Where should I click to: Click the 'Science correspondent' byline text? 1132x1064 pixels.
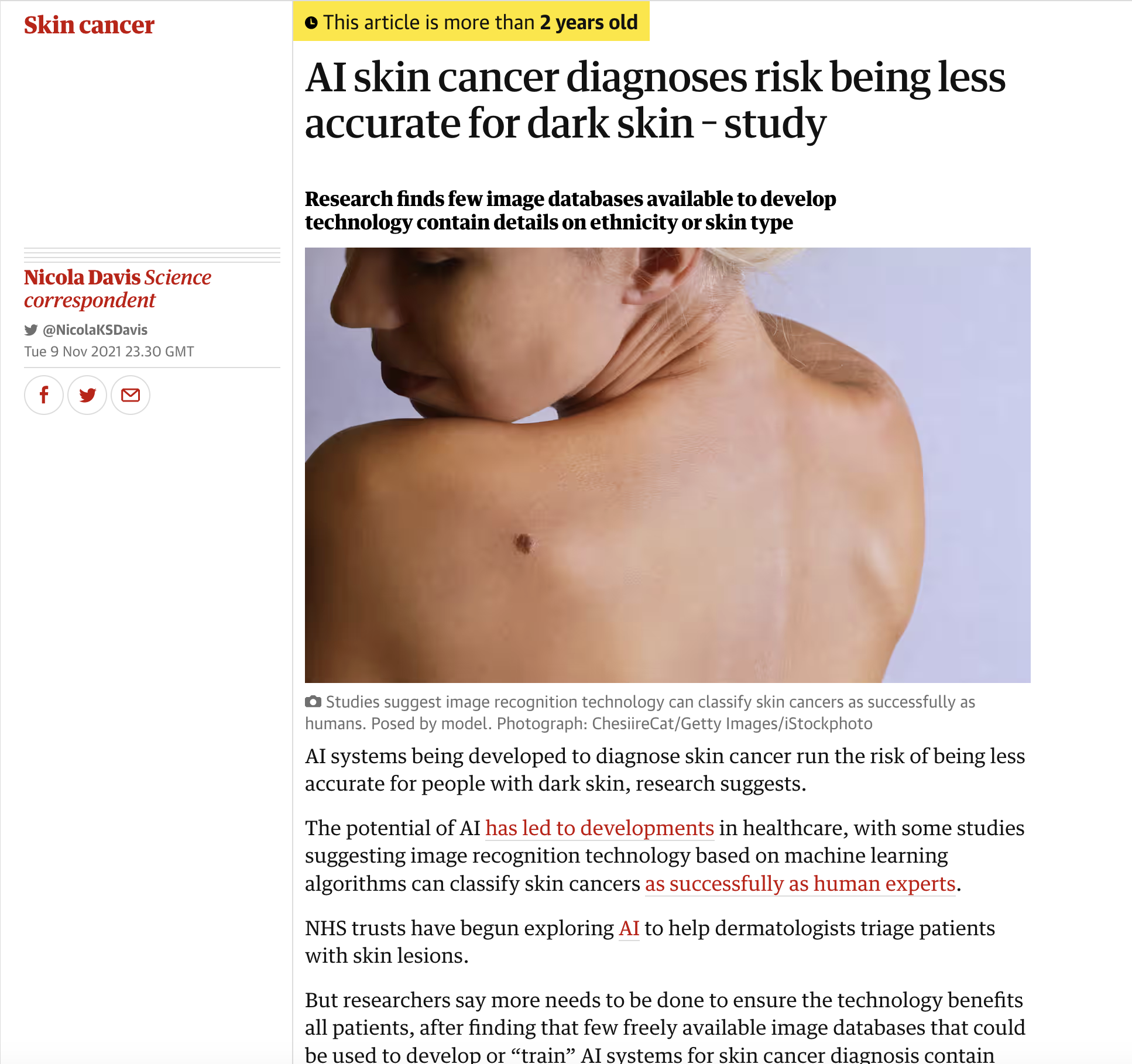[118, 289]
